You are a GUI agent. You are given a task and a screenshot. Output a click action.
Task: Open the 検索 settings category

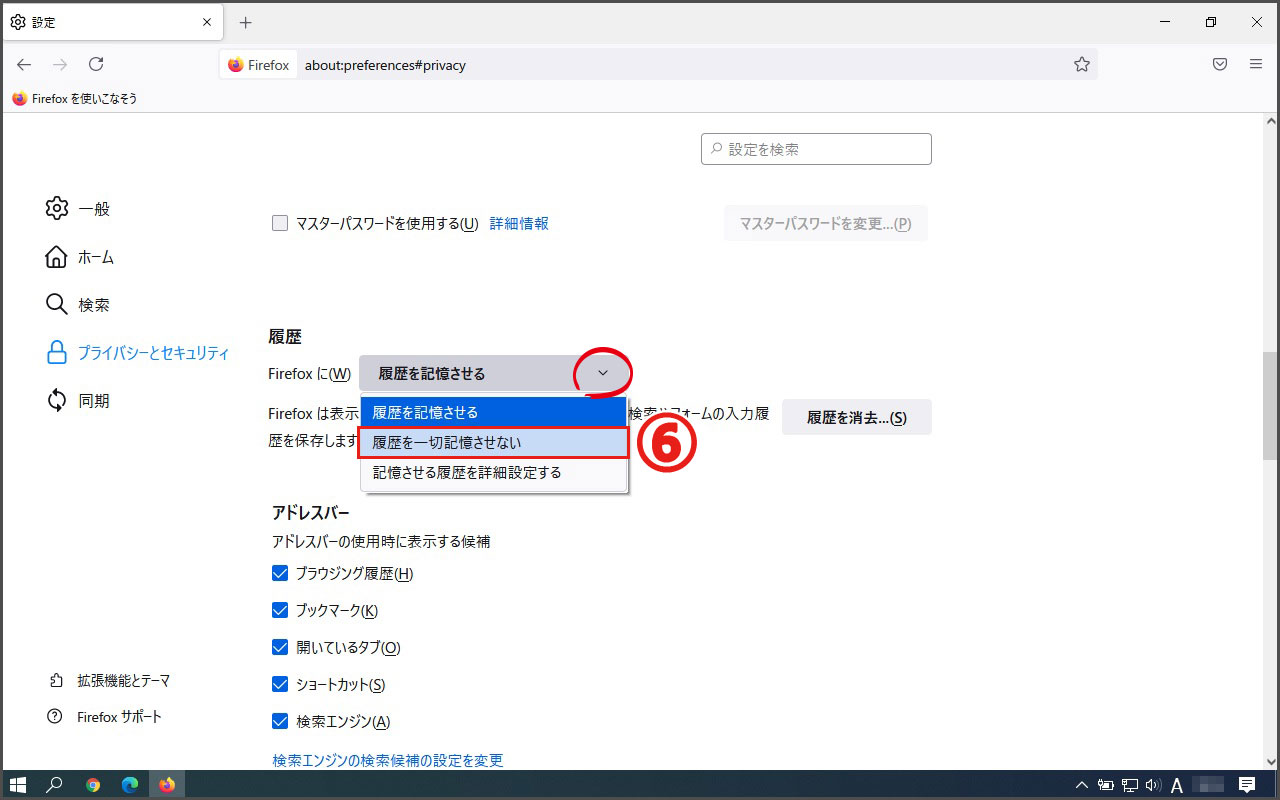coord(78,305)
